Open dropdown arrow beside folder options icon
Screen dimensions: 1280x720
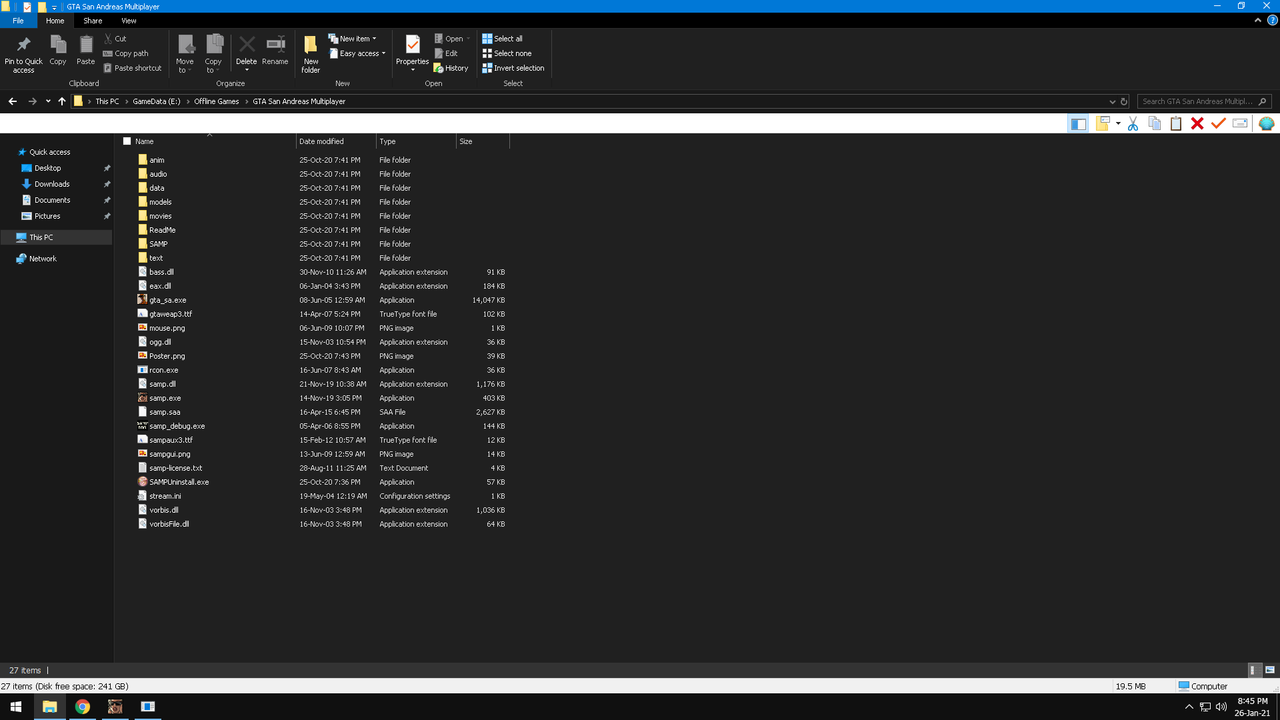coord(1118,124)
